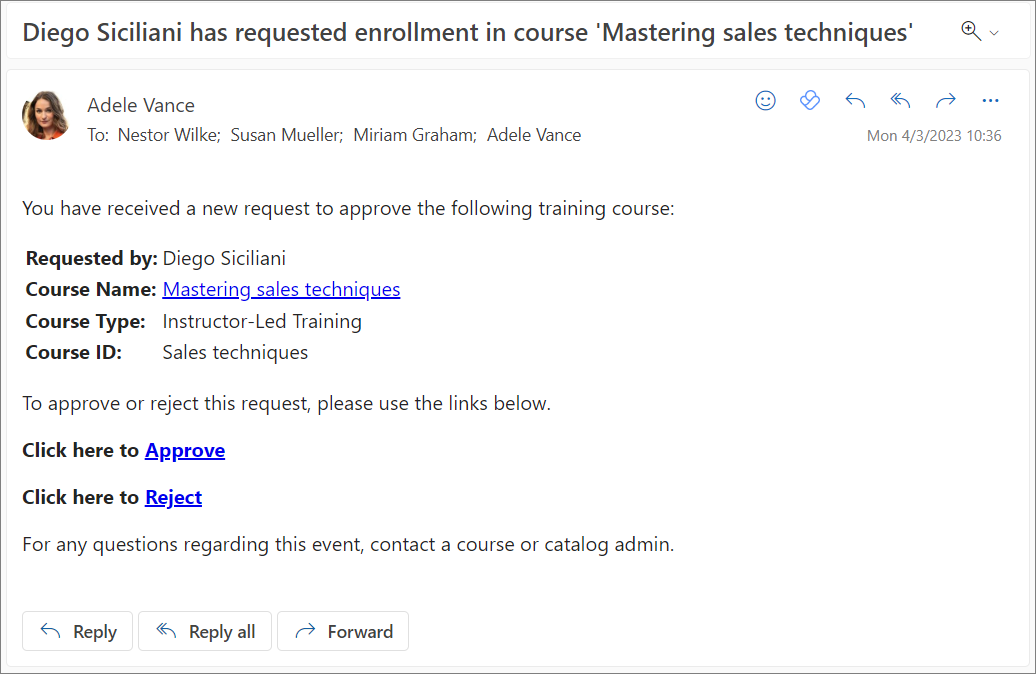Open the 'Mastering sales techniques' course link
This screenshot has width=1036, height=674.
click(x=281, y=290)
